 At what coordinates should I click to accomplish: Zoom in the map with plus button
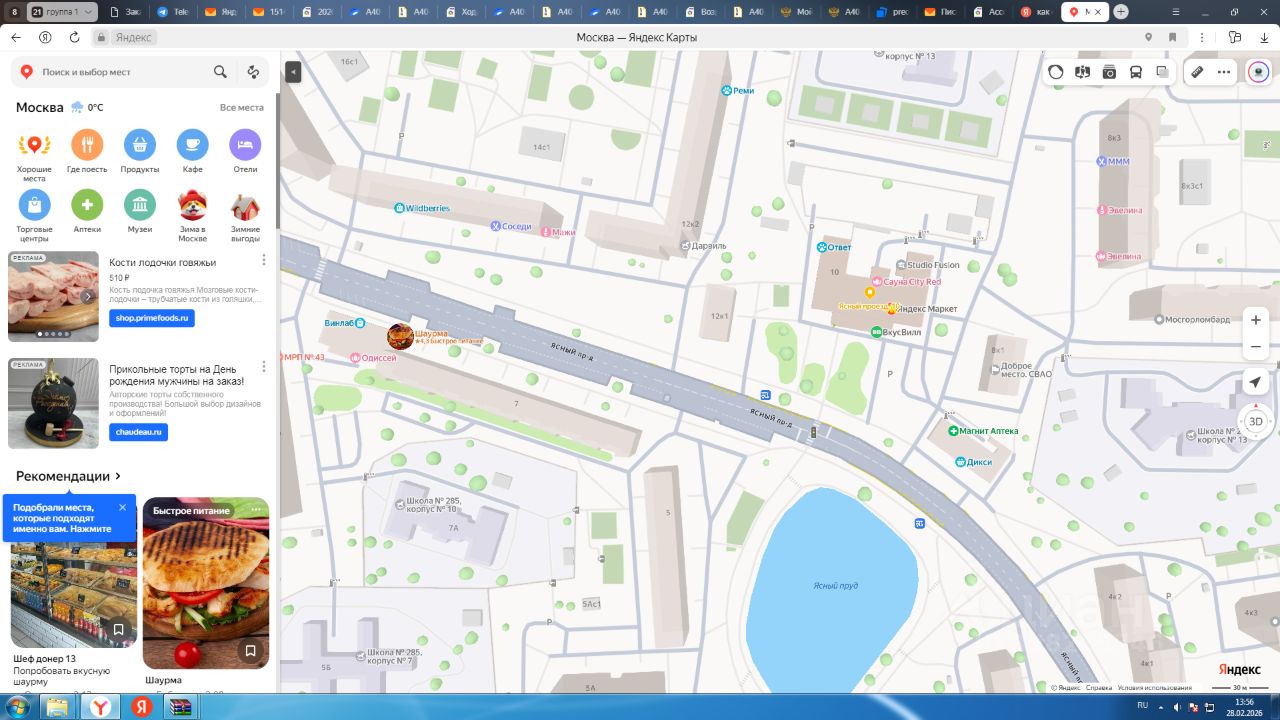pos(1256,320)
